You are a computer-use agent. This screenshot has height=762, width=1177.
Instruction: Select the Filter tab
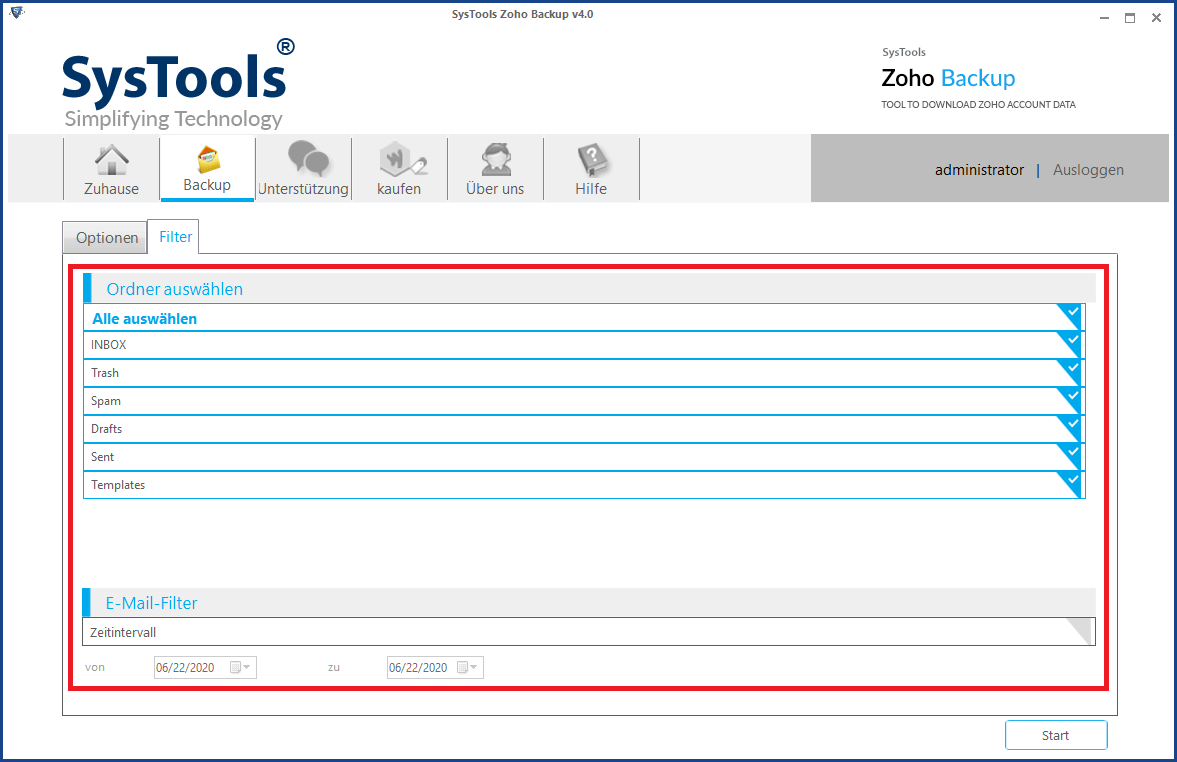(x=174, y=237)
